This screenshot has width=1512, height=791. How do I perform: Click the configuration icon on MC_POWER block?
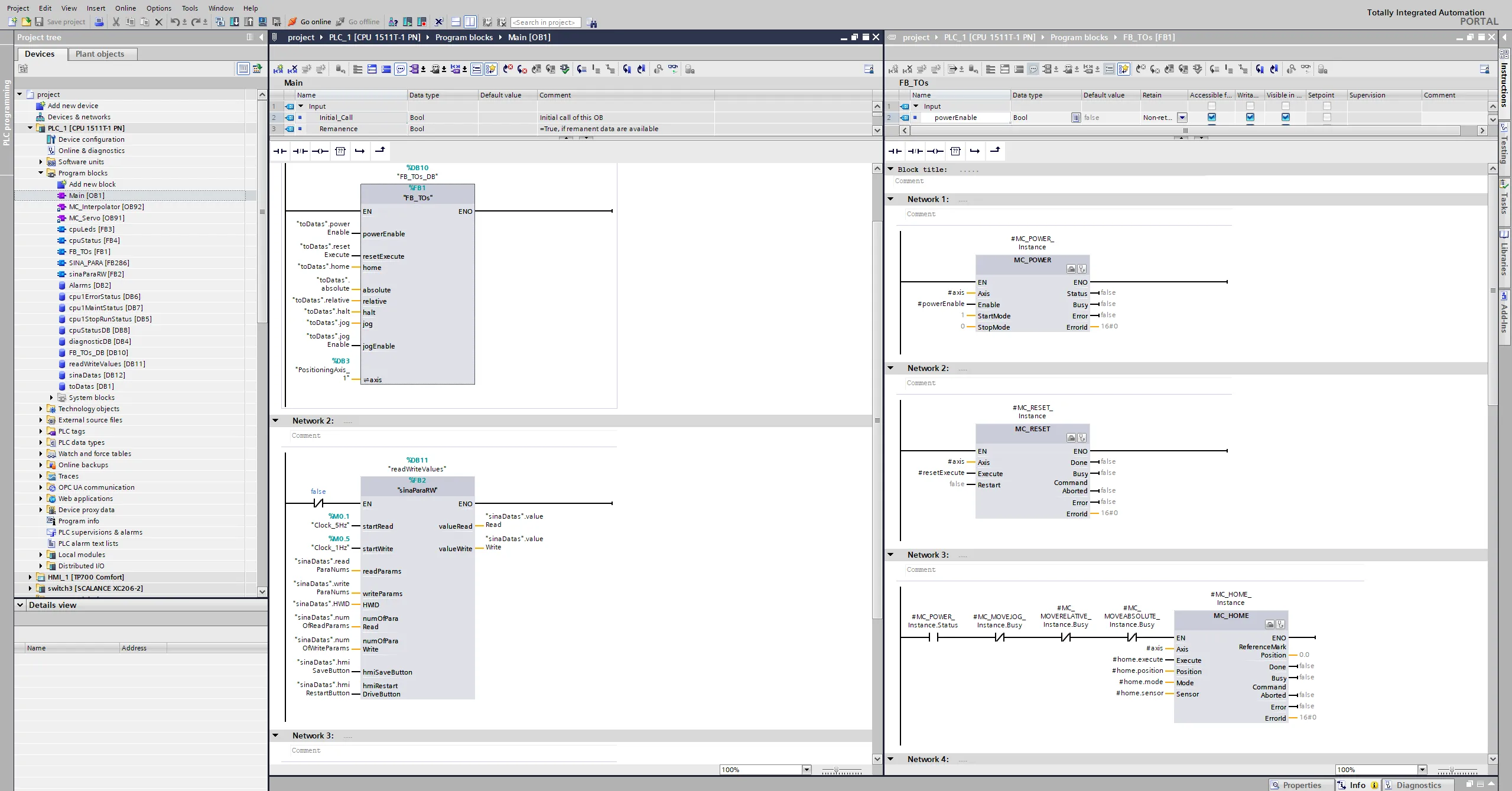point(1071,269)
